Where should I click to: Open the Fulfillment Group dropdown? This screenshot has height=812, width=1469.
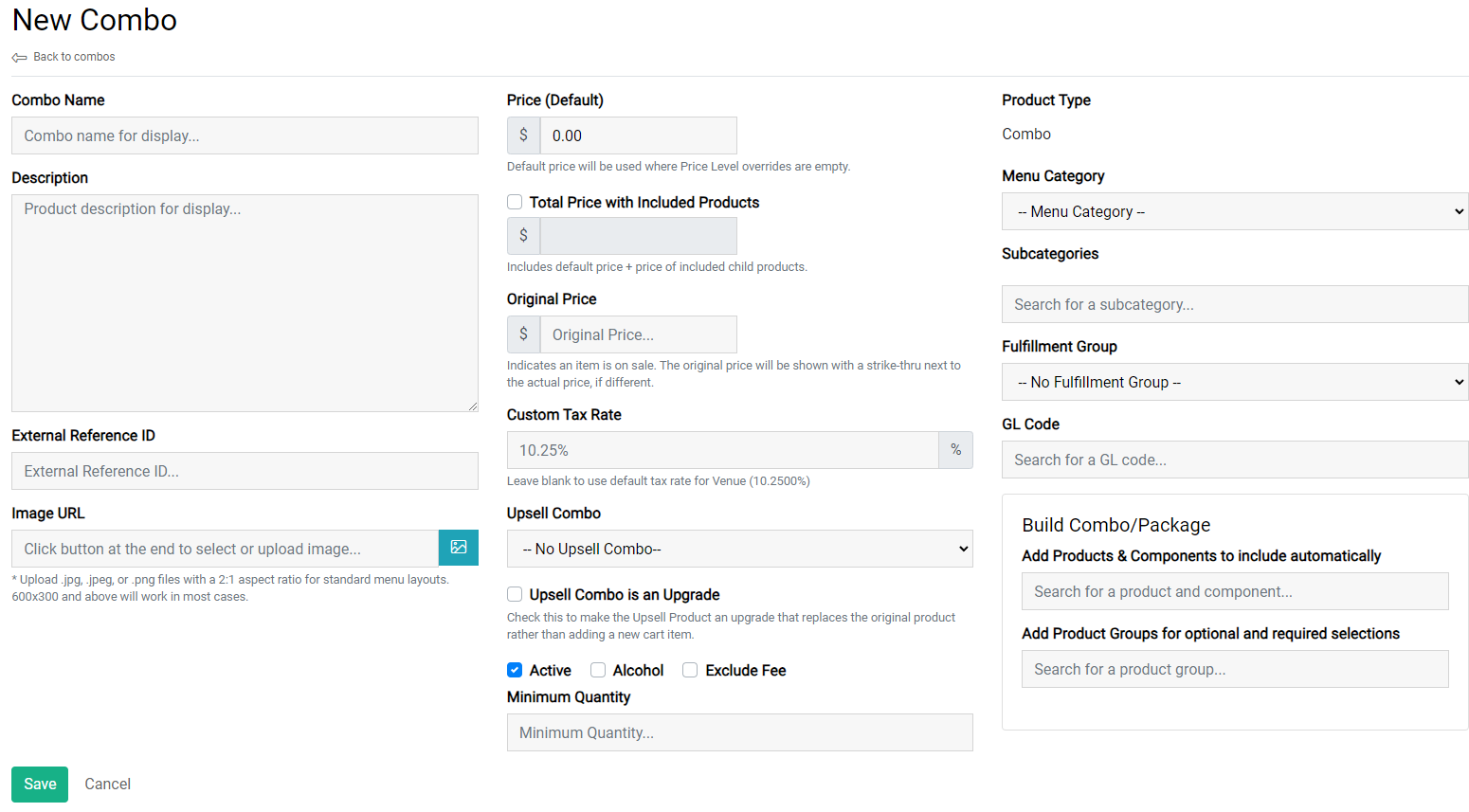[1234, 382]
